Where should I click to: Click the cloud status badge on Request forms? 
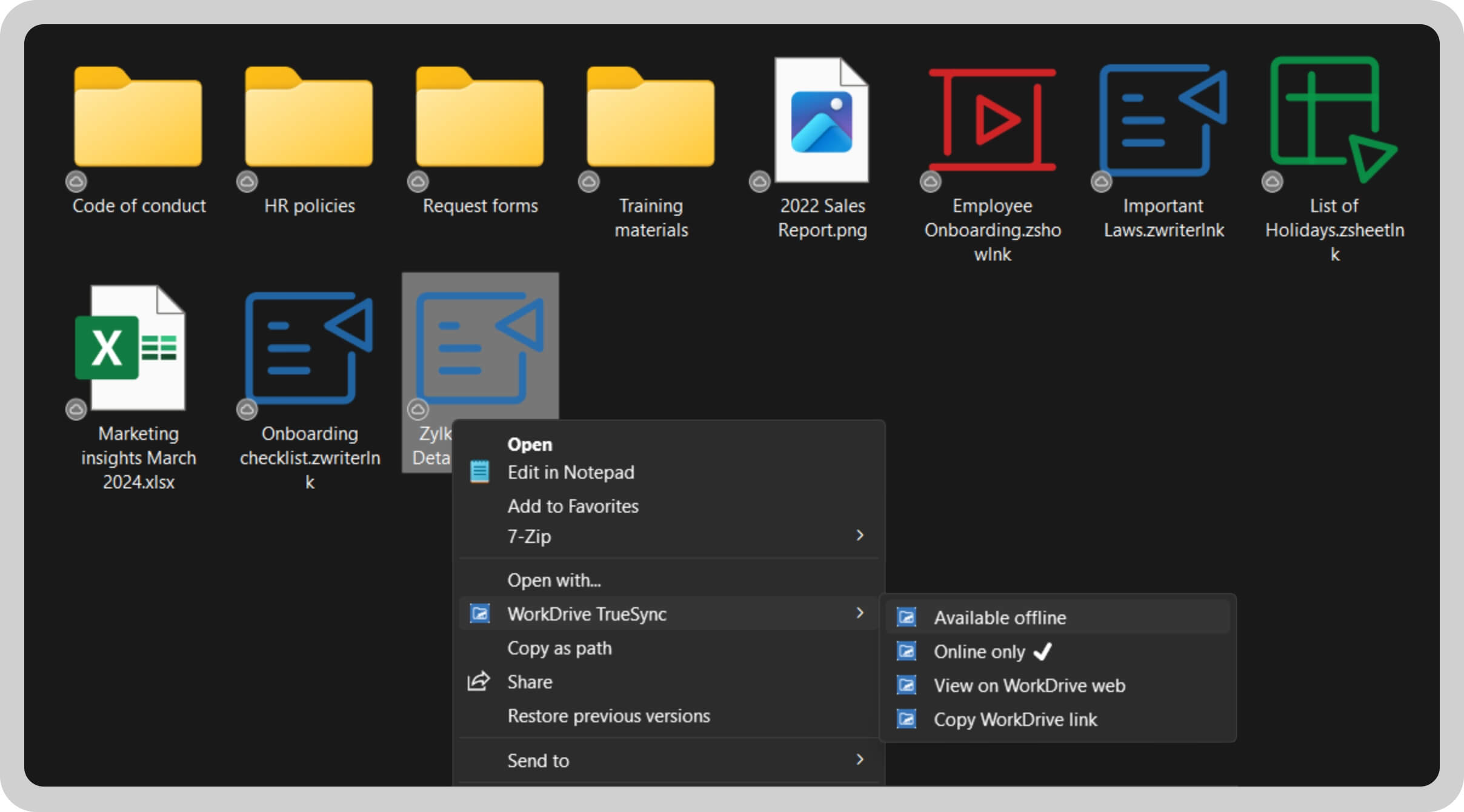click(x=418, y=181)
